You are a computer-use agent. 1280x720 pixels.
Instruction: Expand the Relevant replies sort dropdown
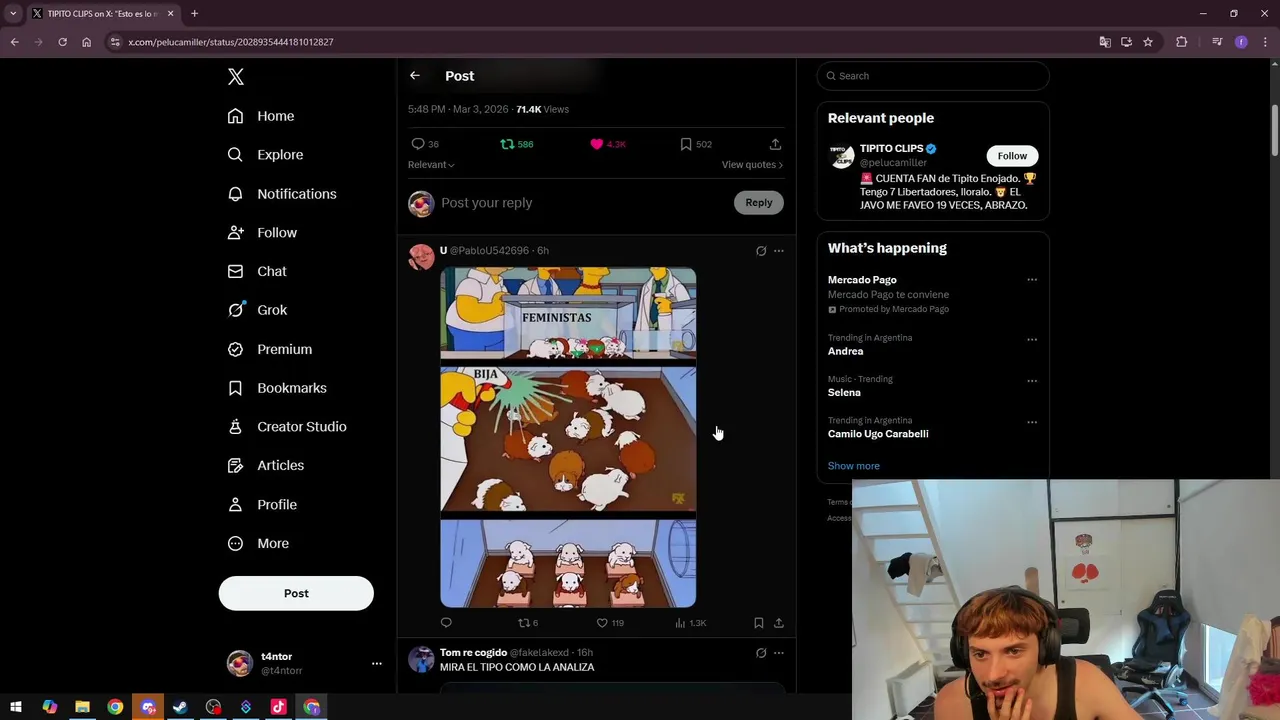[431, 165]
